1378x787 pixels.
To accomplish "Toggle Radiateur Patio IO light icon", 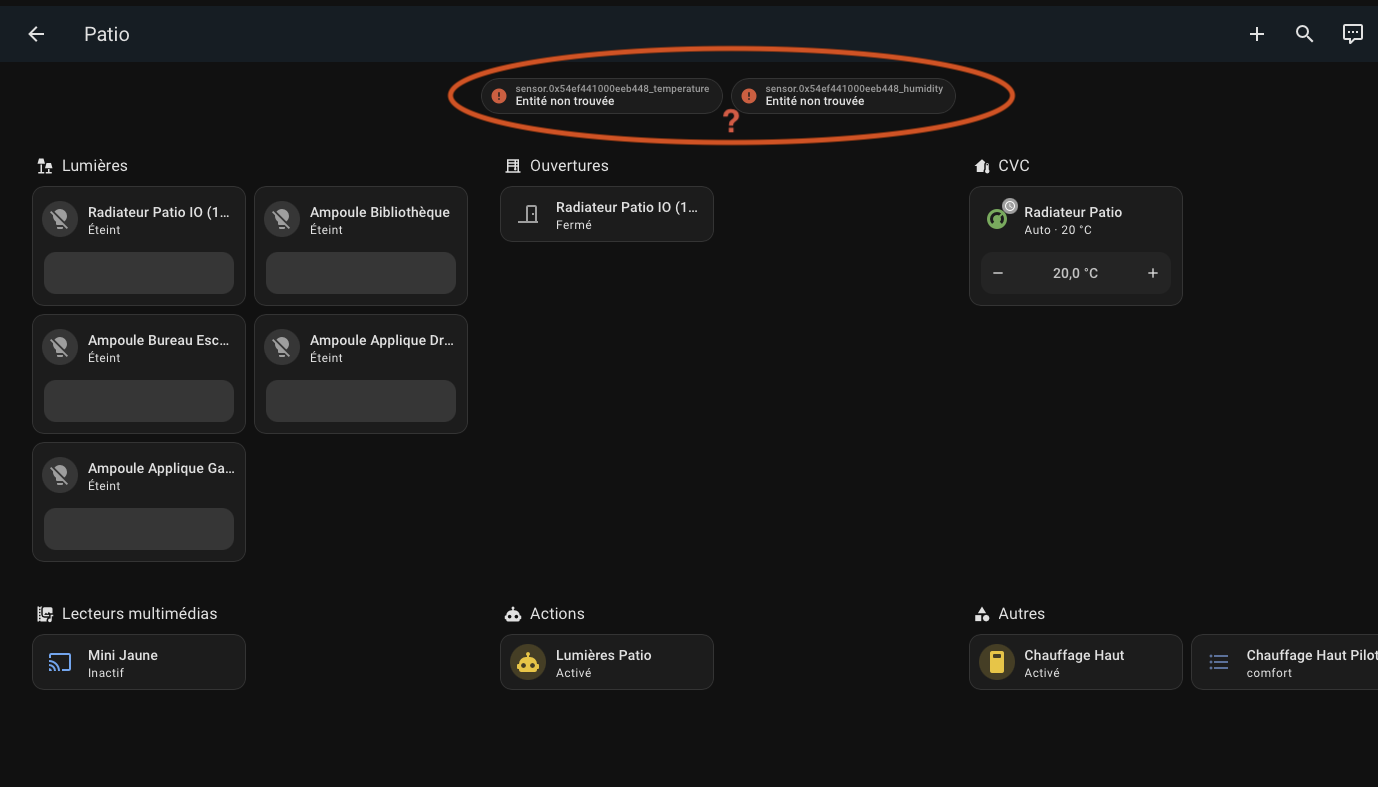I will tap(60, 220).
